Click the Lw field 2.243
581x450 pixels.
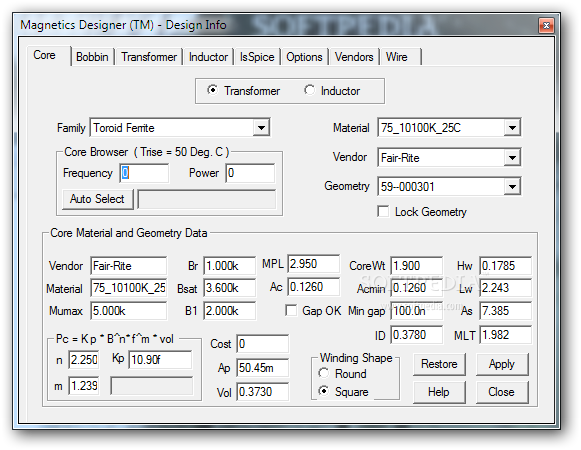point(505,288)
